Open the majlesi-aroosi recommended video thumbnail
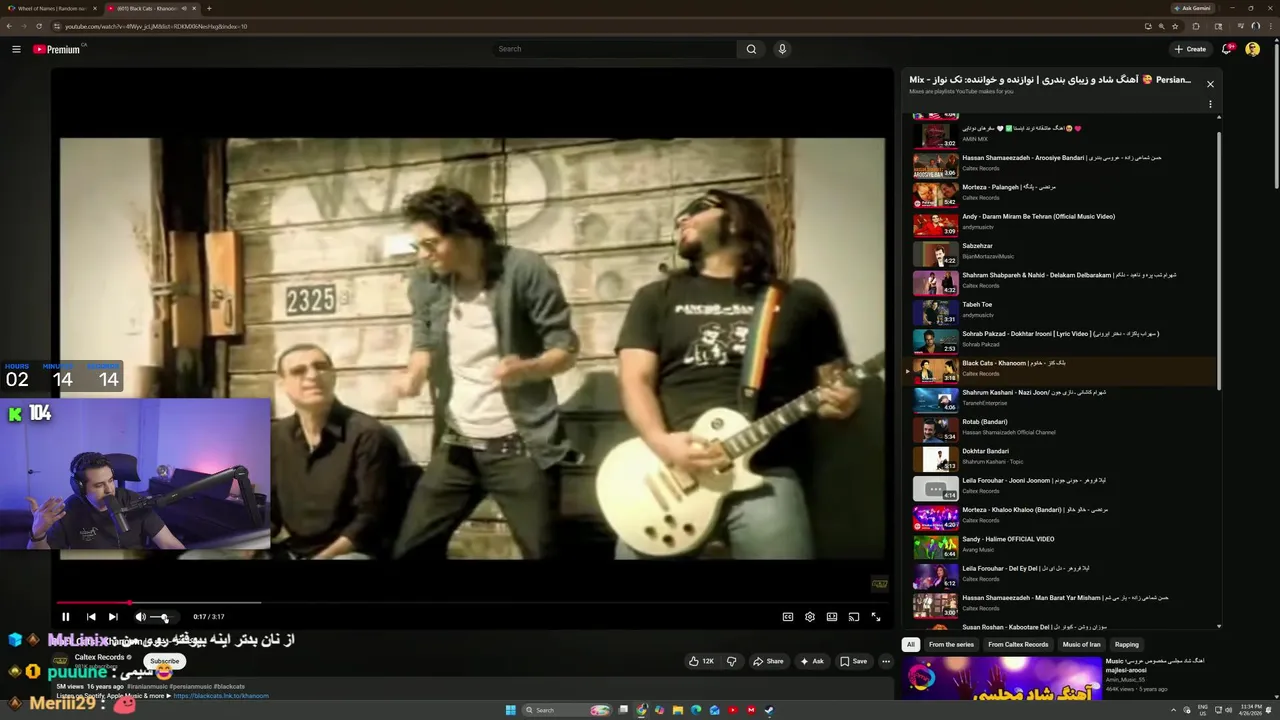The height and width of the screenshot is (720, 1280). (x=1001, y=678)
